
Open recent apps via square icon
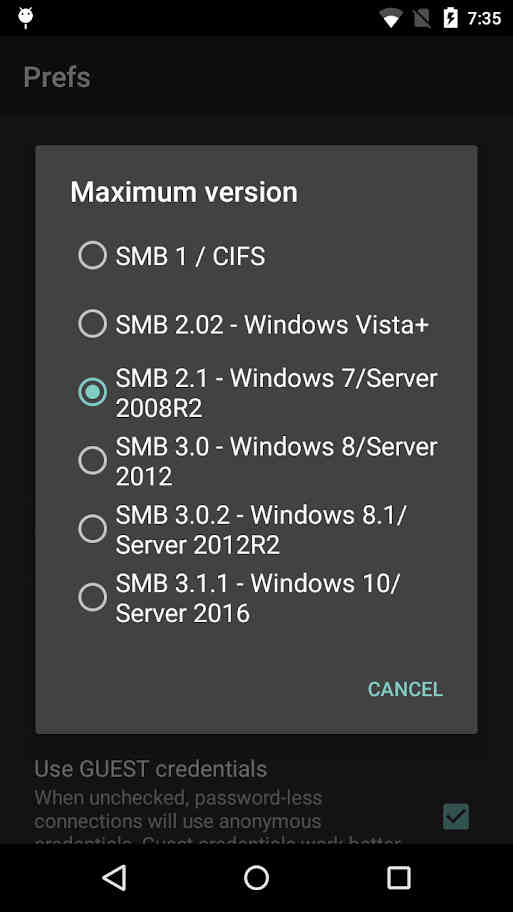point(398,878)
